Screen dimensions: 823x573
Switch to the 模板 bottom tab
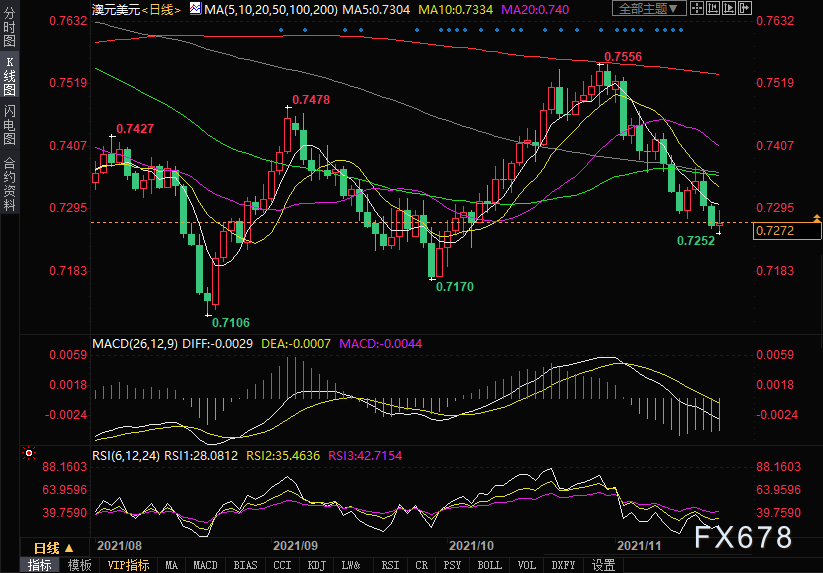[80, 565]
